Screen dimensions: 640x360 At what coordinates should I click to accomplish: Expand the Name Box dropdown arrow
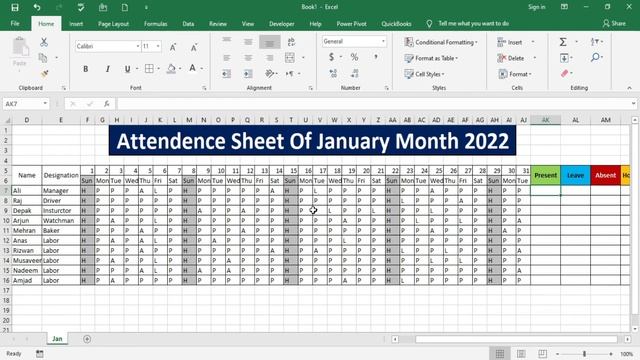pyautogui.click(x=45, y=104)
